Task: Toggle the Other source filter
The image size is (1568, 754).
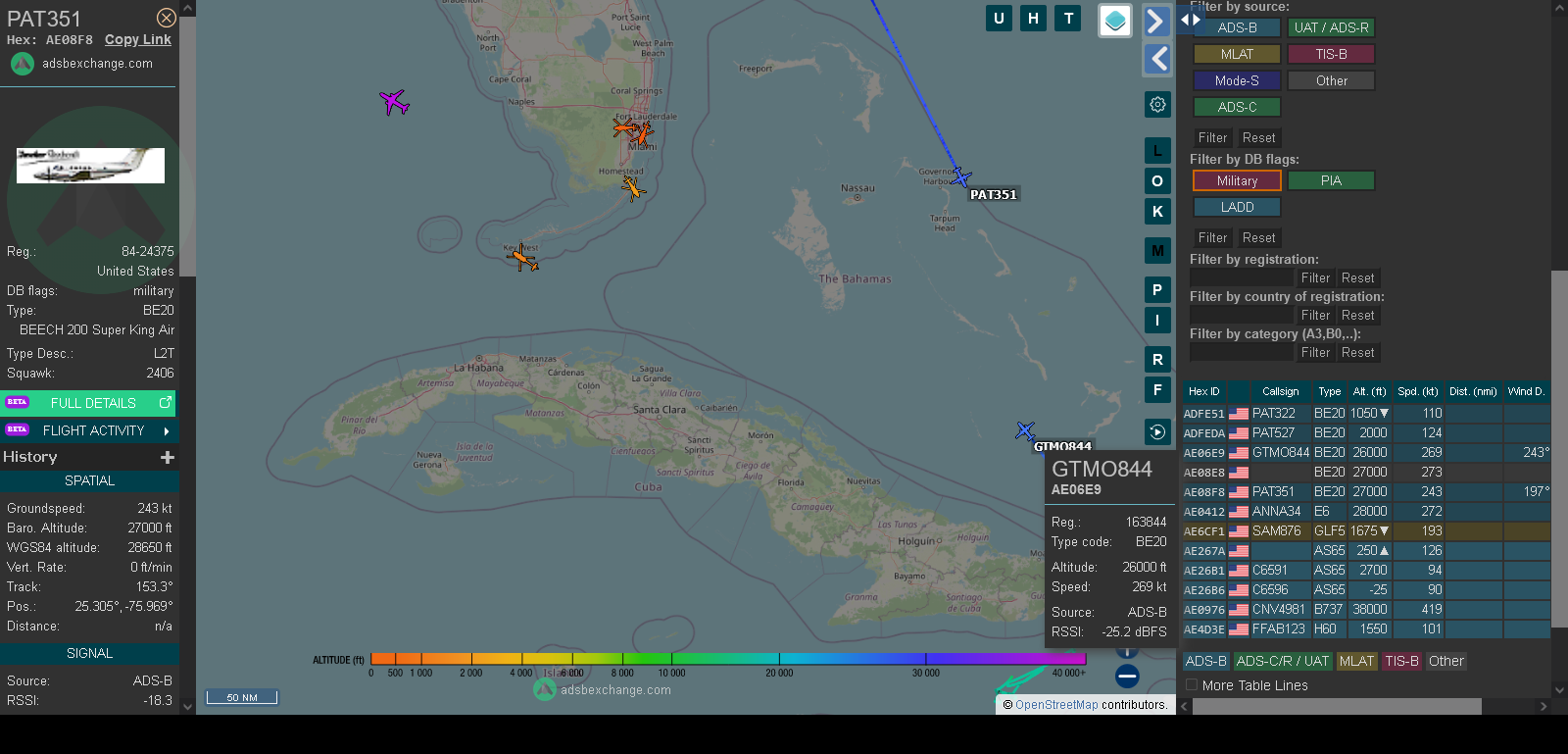Action: click(x=1331, y=80)
